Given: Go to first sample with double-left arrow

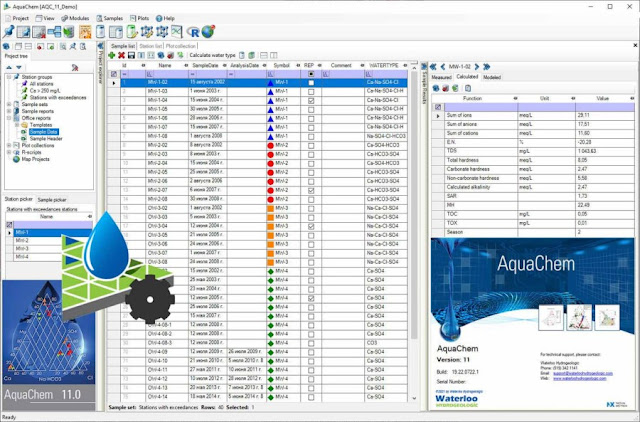Looking at the screenshot, I should [x=433, y=67].
